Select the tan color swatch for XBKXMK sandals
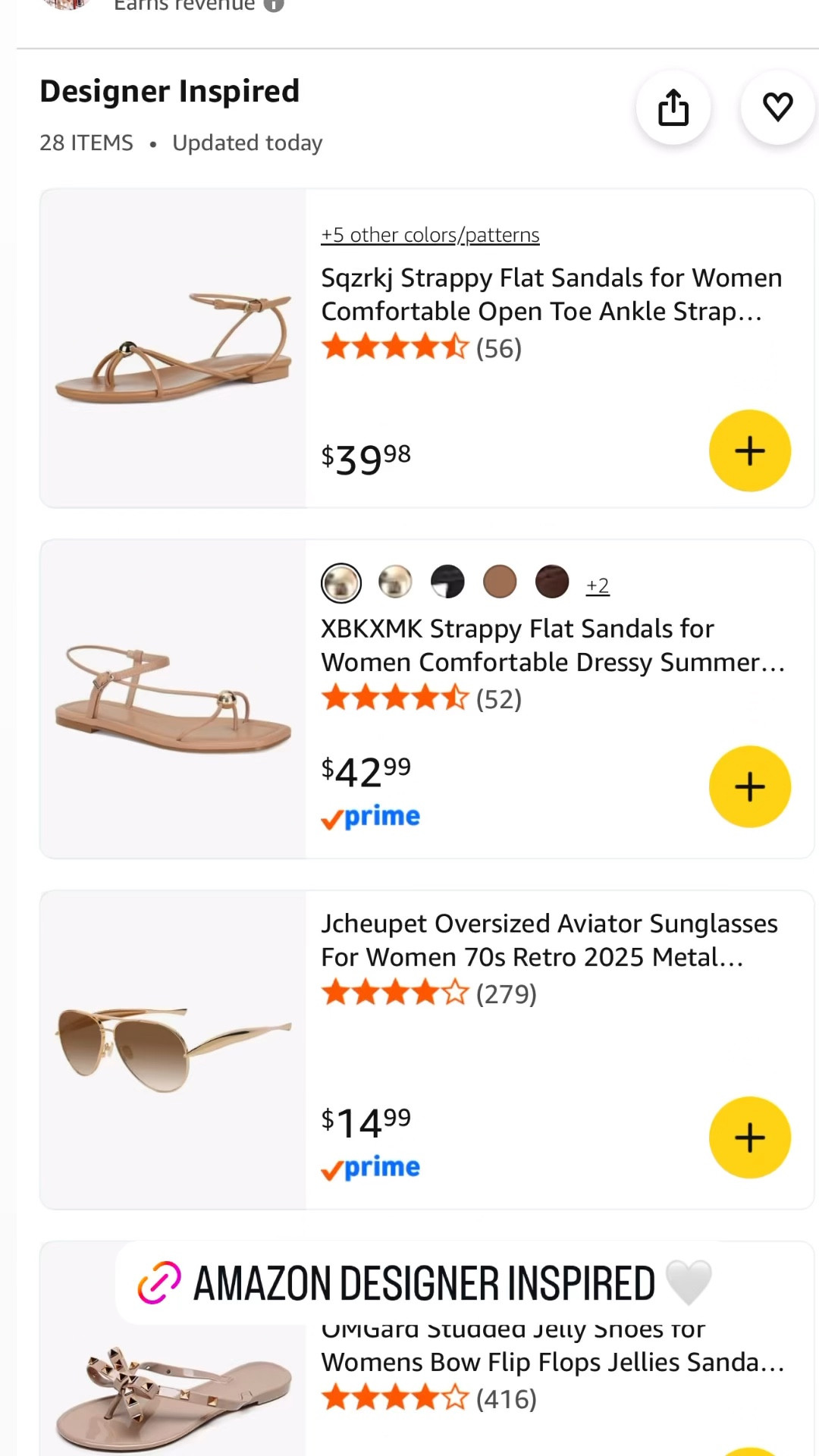 coord(500,581)
